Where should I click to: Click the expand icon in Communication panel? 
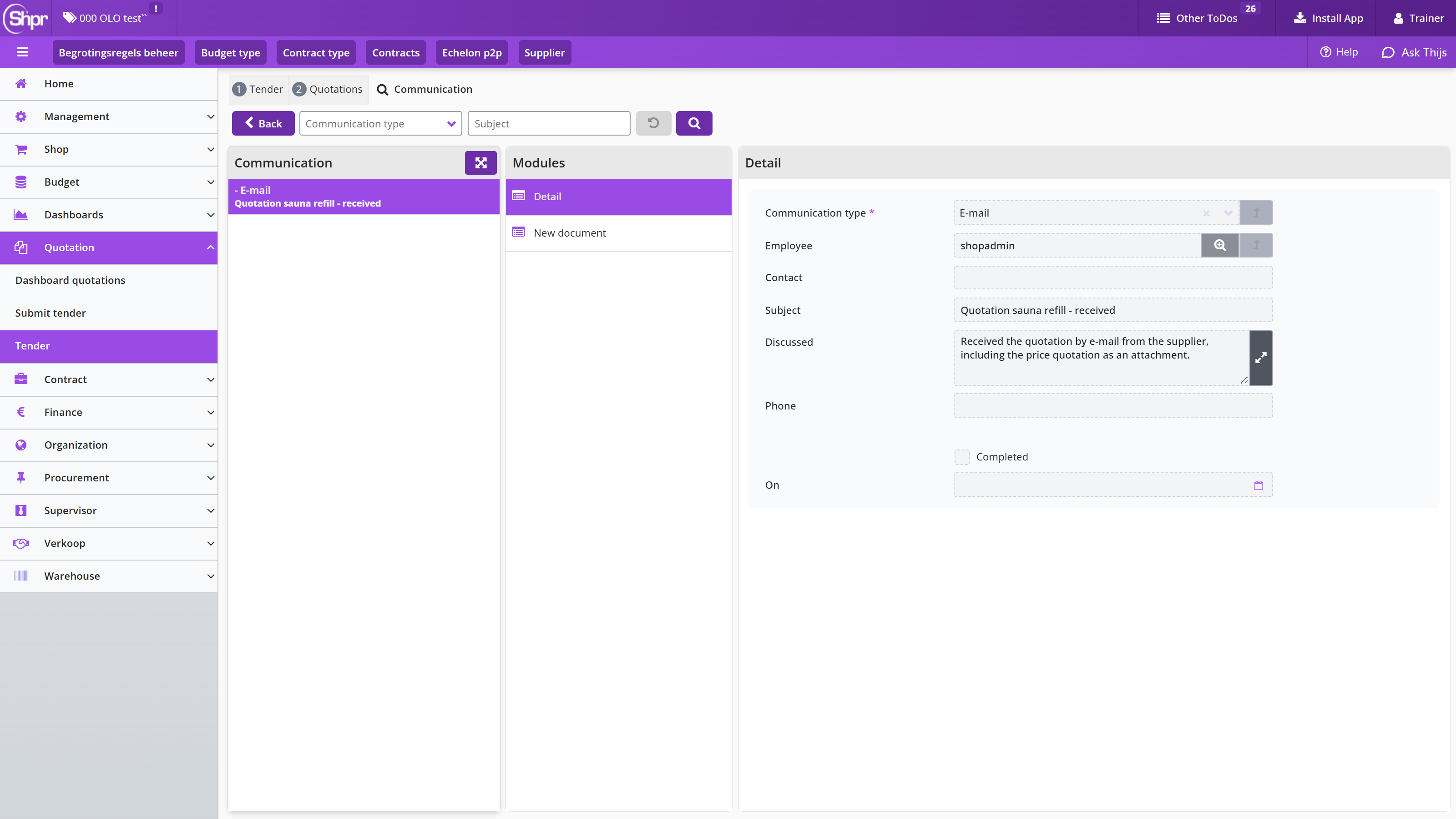point(480,163)
